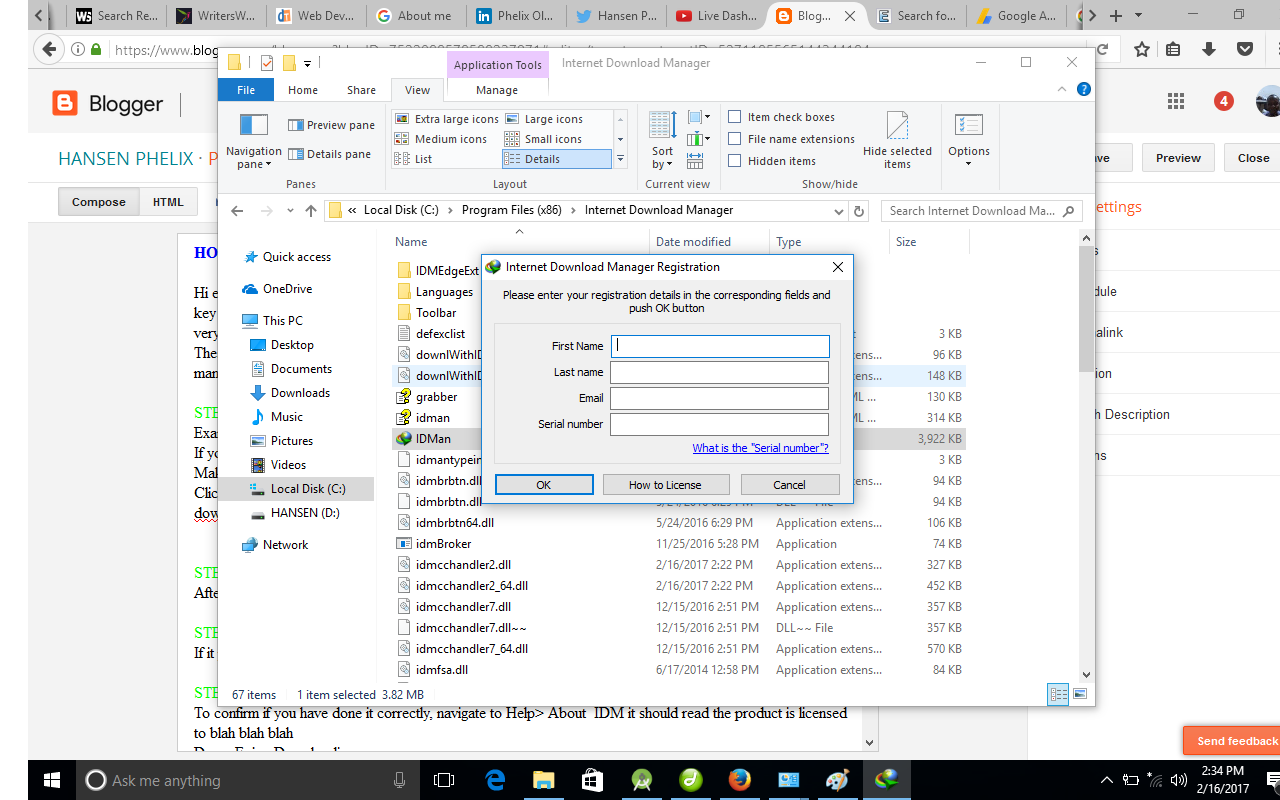Click the Properties icon in quick access toolbar

point(267,63)
